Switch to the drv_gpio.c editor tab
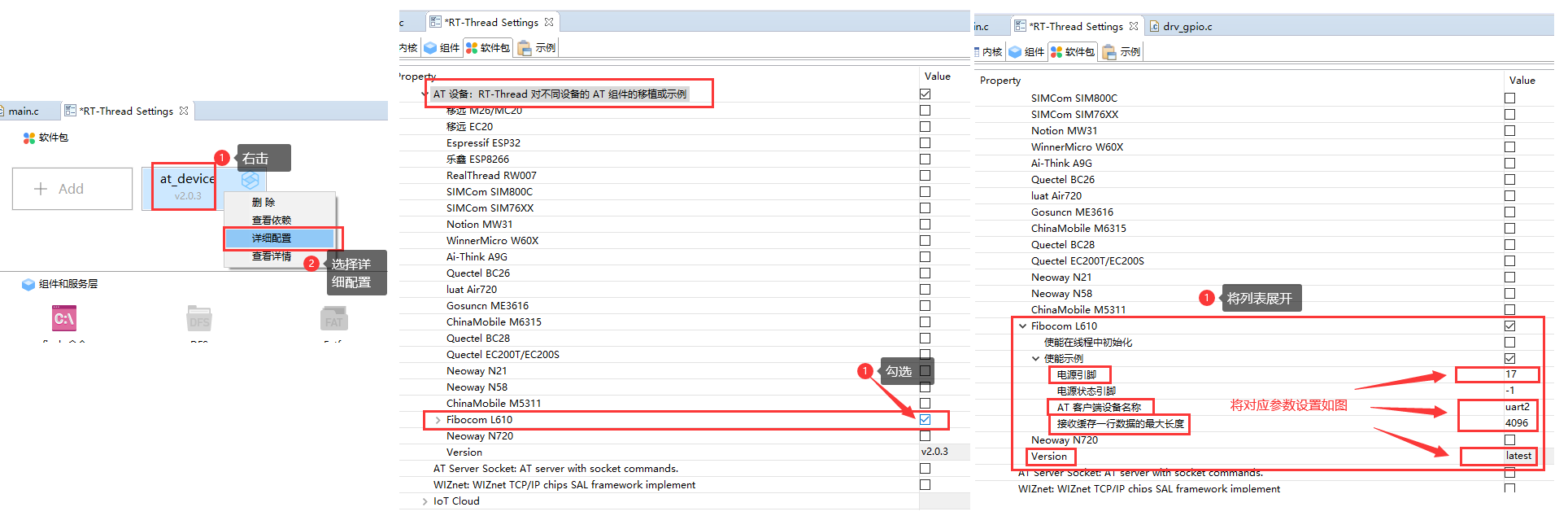 point(1187,26)
